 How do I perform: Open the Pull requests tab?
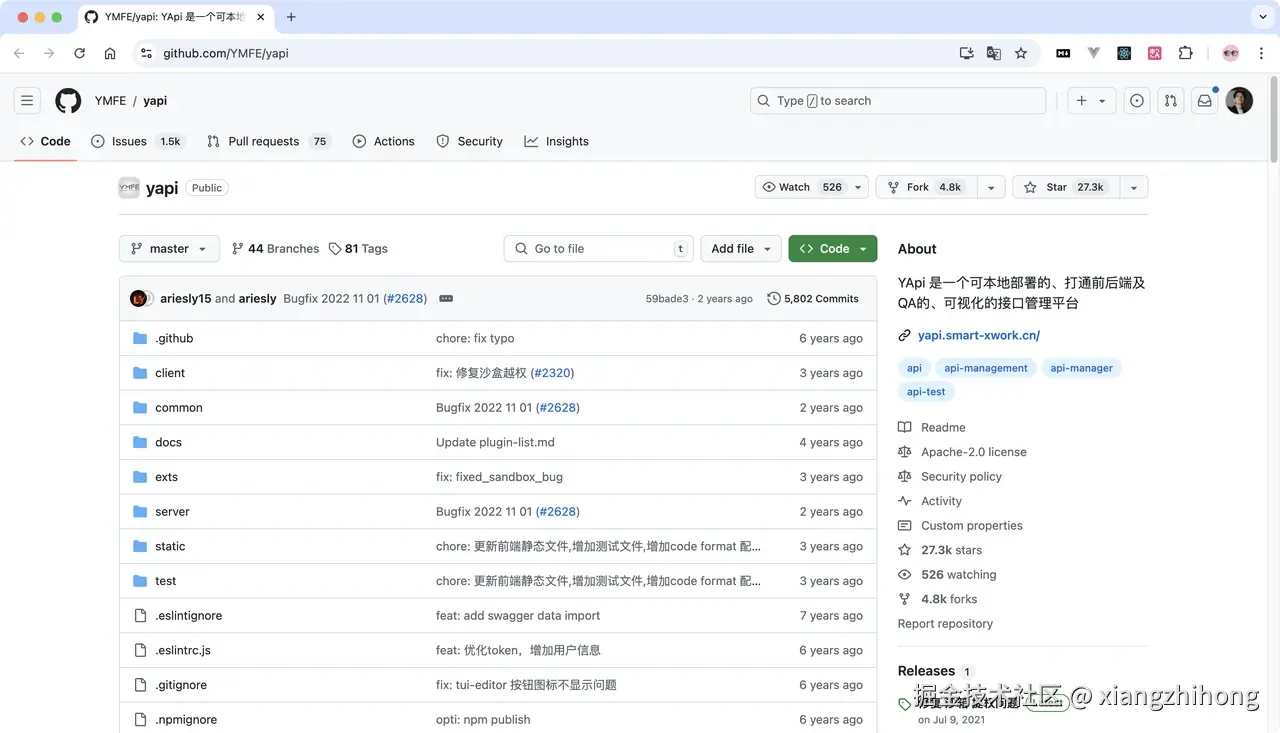pyautogui.click(x=267, y=141)
